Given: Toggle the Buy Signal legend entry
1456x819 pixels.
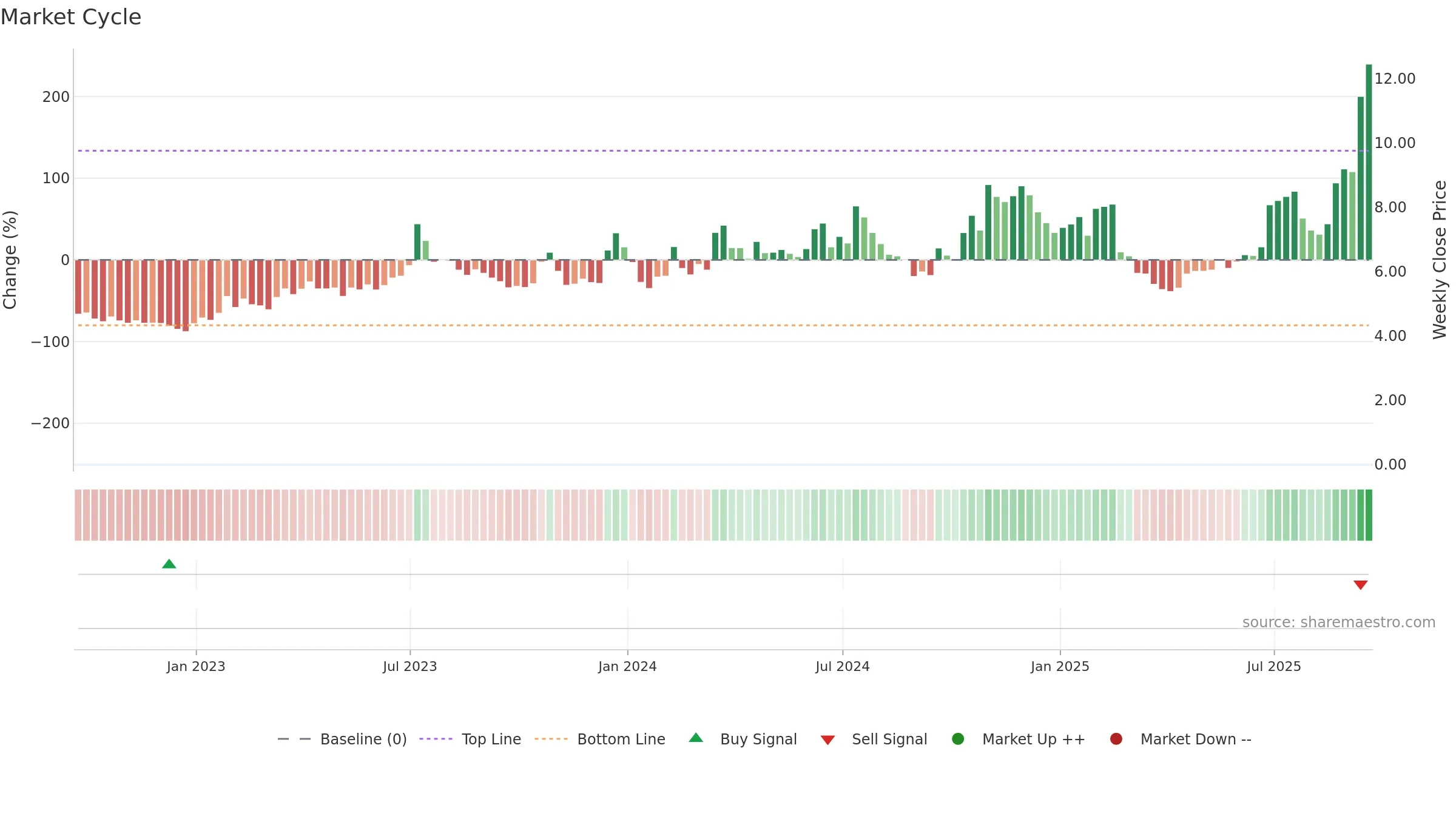Looking at the screenshot, I should pos(743,739).
